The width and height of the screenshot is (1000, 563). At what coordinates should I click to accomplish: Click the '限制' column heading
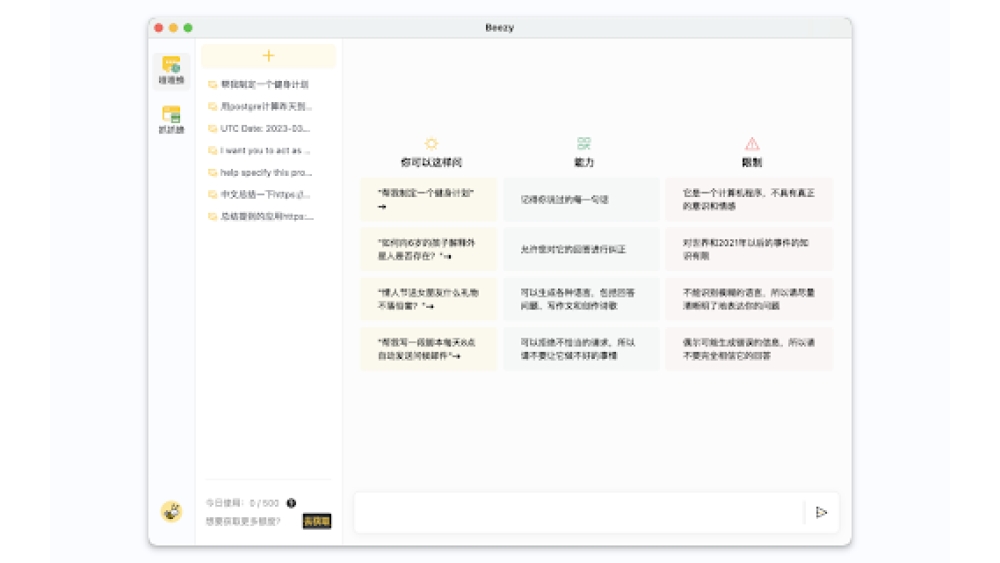click(x=752, y=163)
